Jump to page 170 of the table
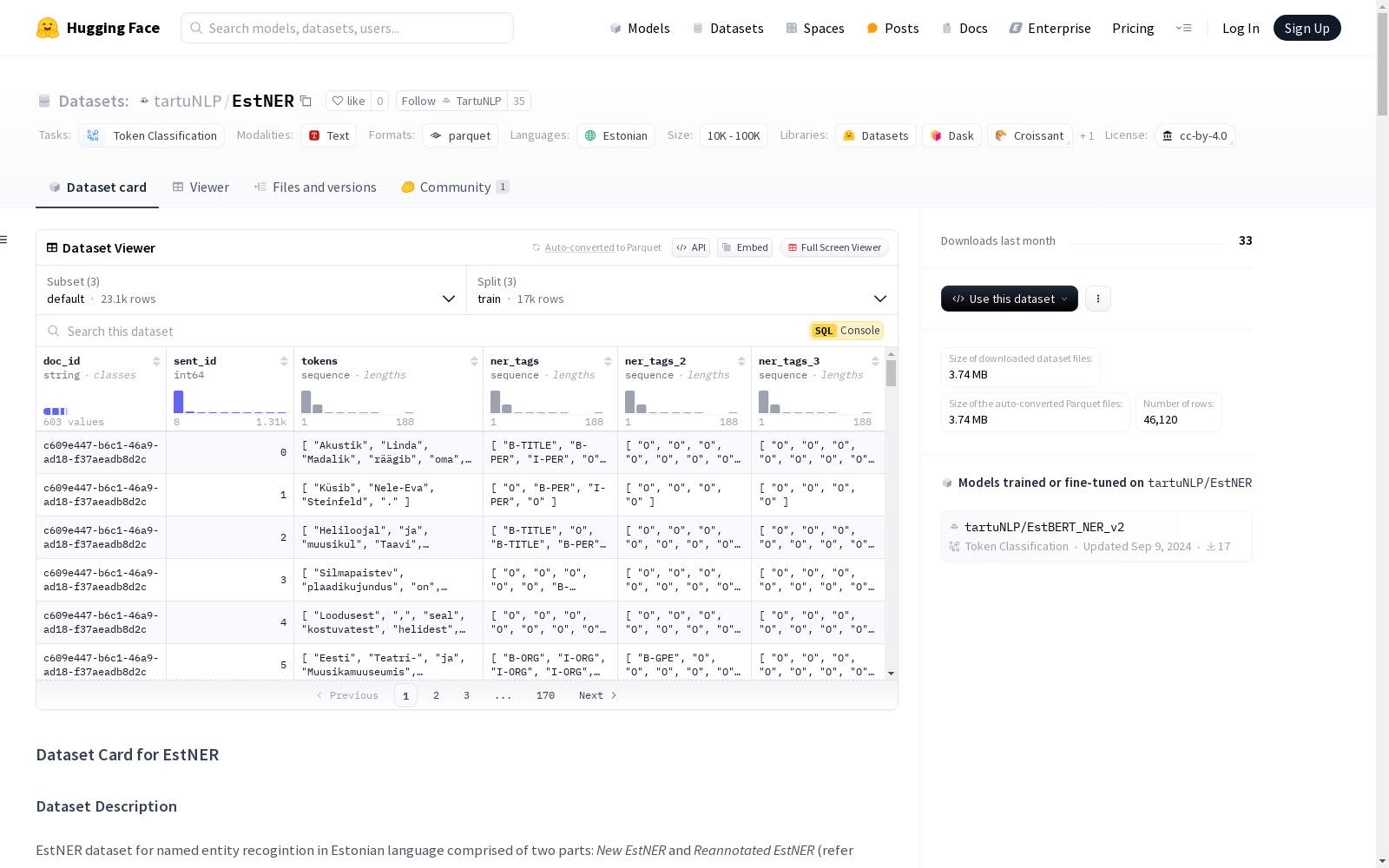 tap(545, 695)
